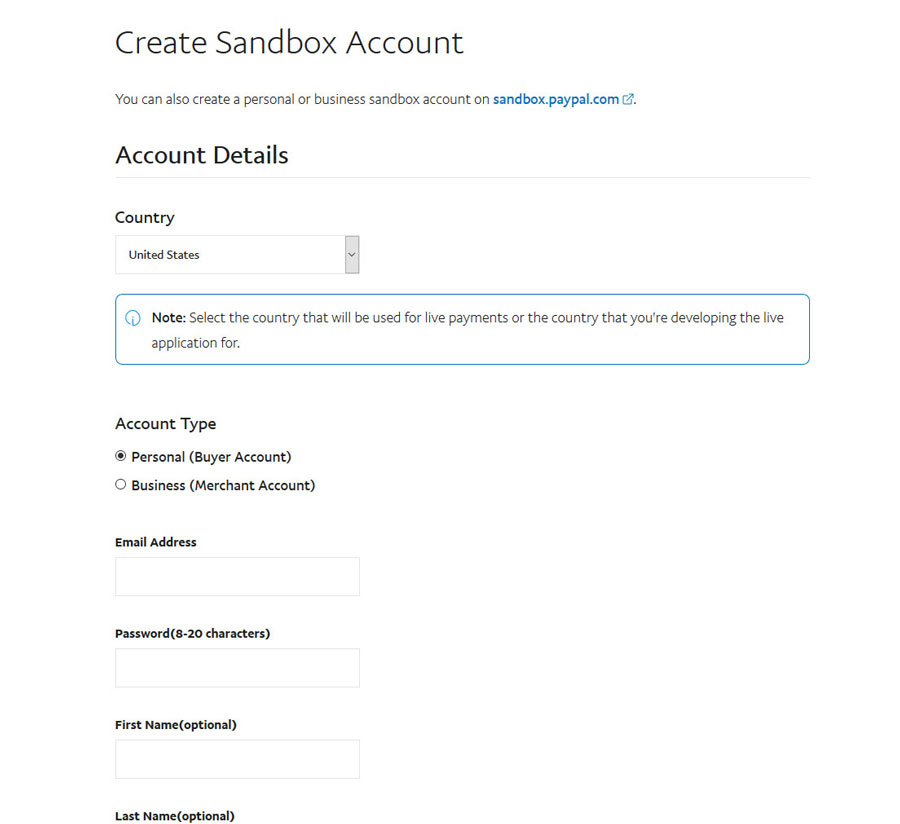Viewport: 900px width, 824px height.
Task: Click into the Password text box
Action: [237, 668]
